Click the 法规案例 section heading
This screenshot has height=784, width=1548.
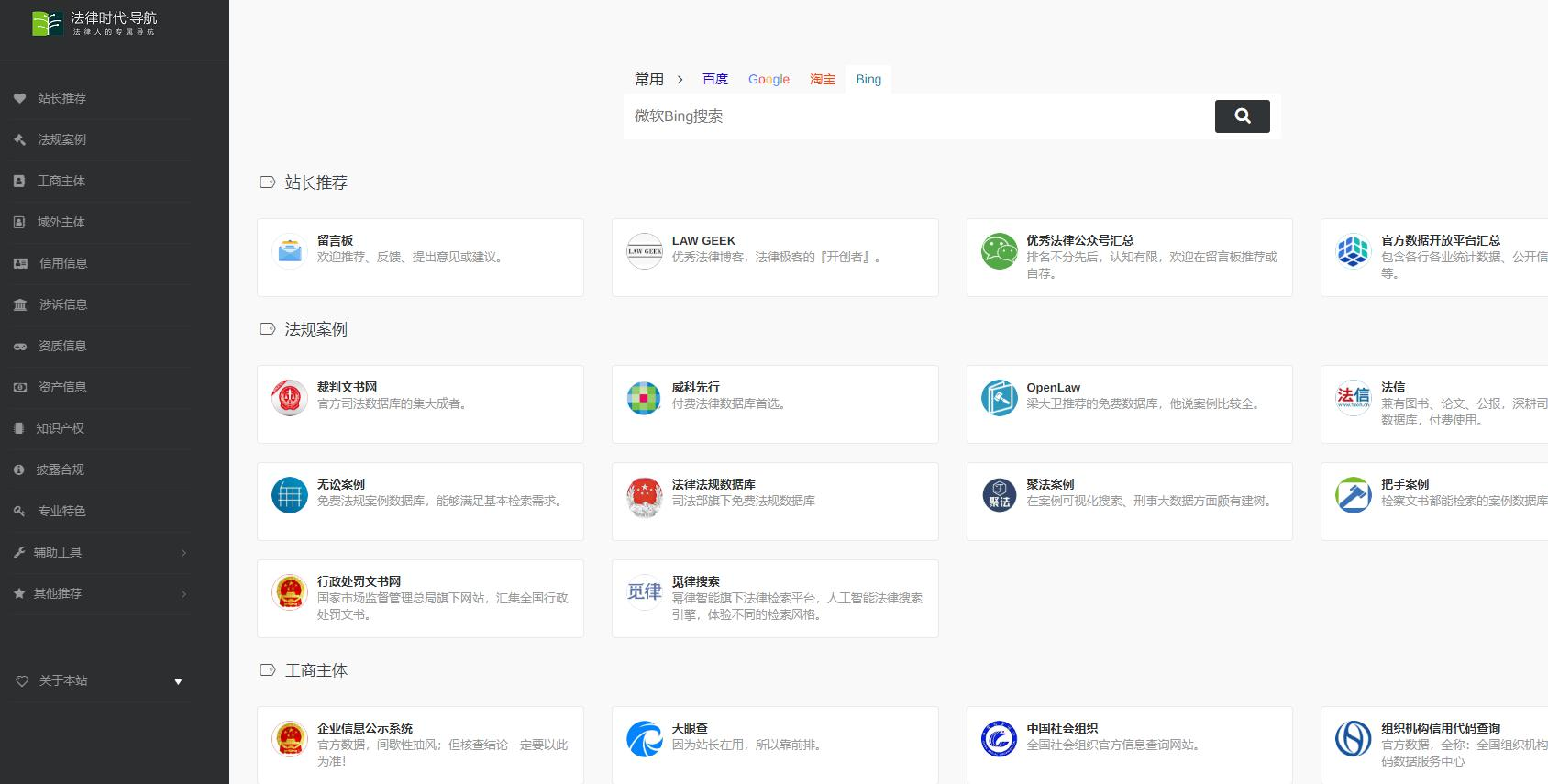click(315, 329)
